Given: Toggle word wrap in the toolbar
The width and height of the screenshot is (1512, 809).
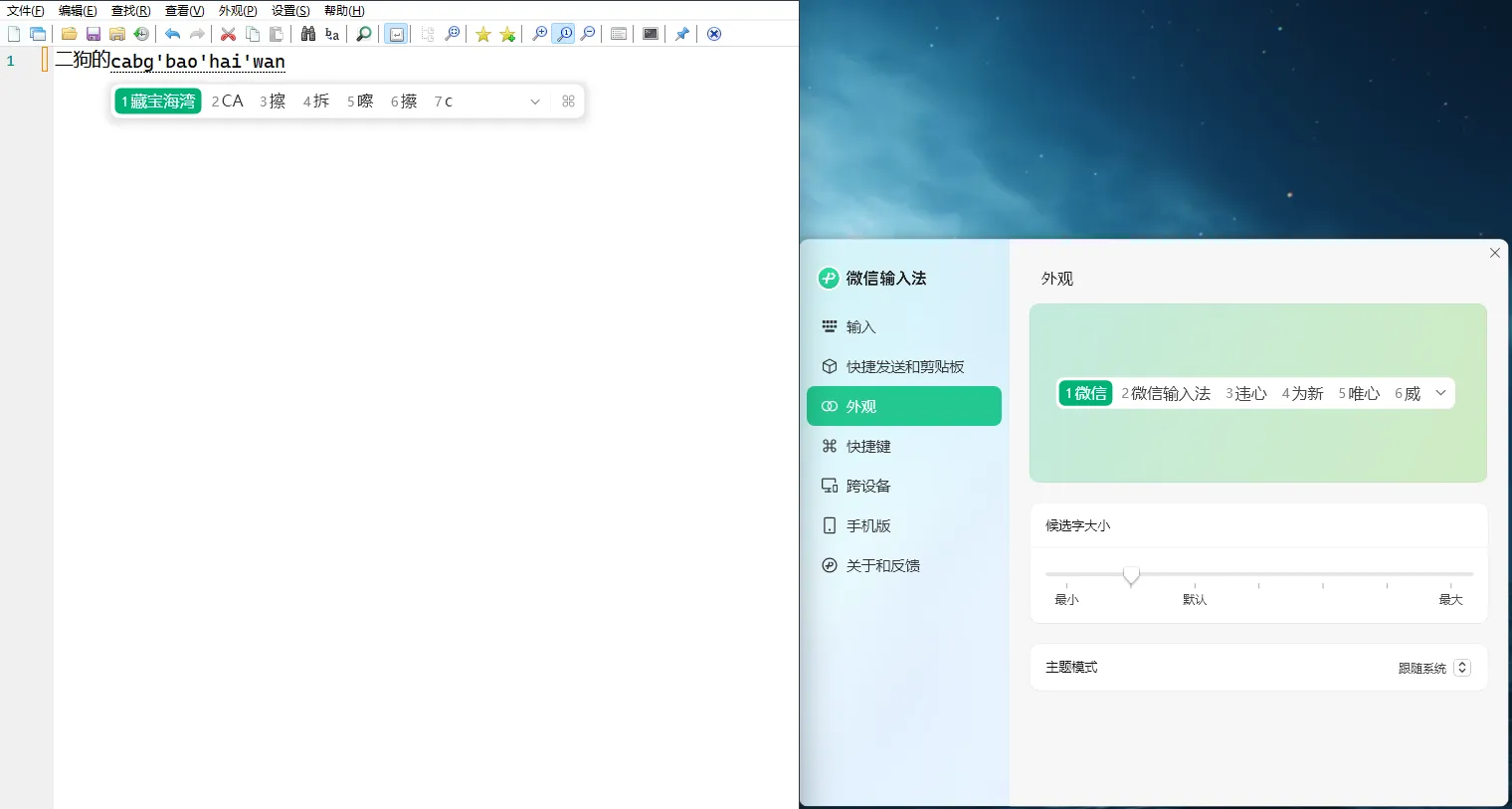Looking at the screenshot, I should click(x=396, y=33).
